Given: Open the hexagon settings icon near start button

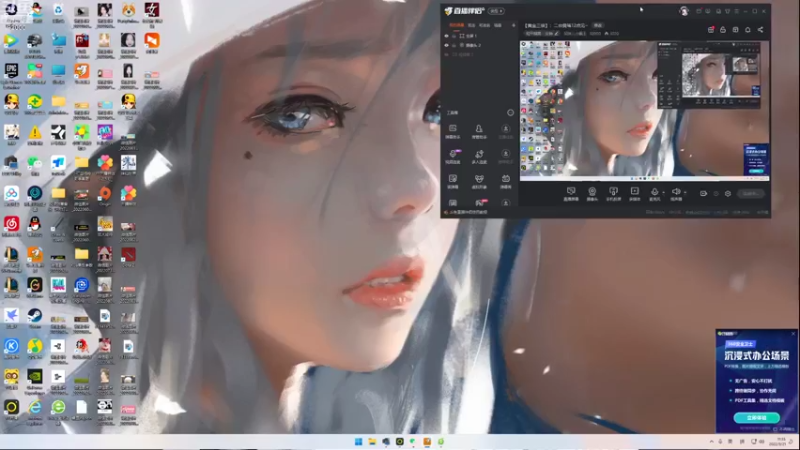Looking at the screenshot, I should [728, 194].
